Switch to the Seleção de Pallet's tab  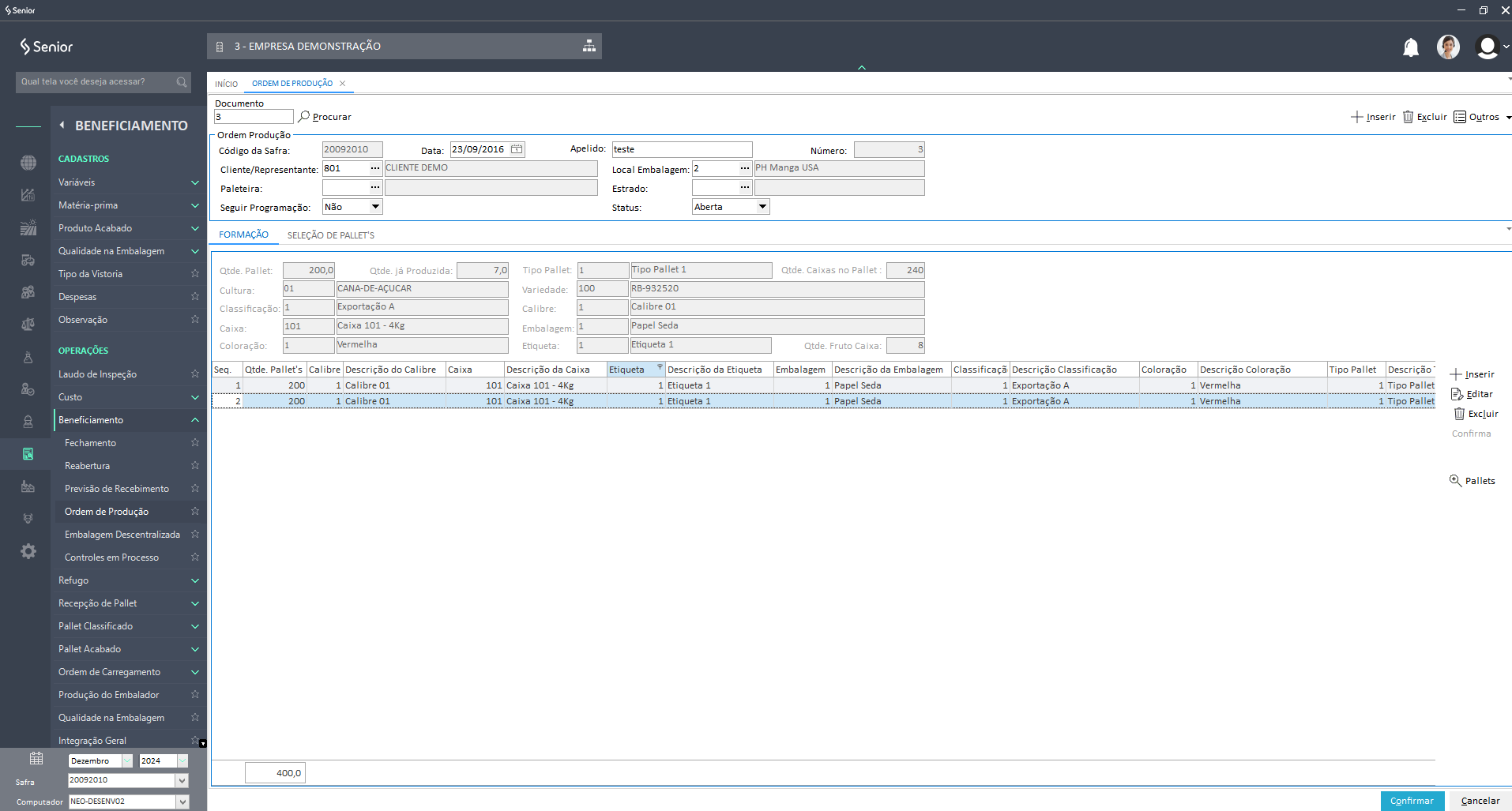[x=330, y=235]
